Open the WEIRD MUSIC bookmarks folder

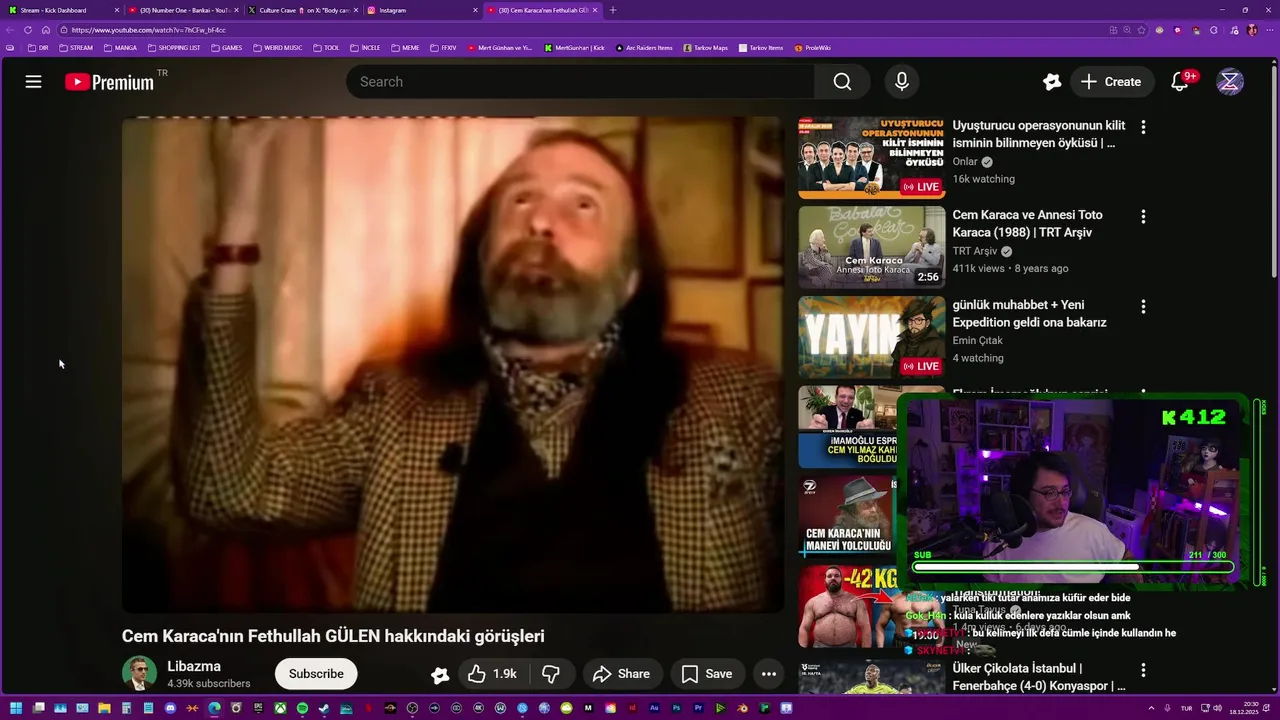tap(278, 47)
